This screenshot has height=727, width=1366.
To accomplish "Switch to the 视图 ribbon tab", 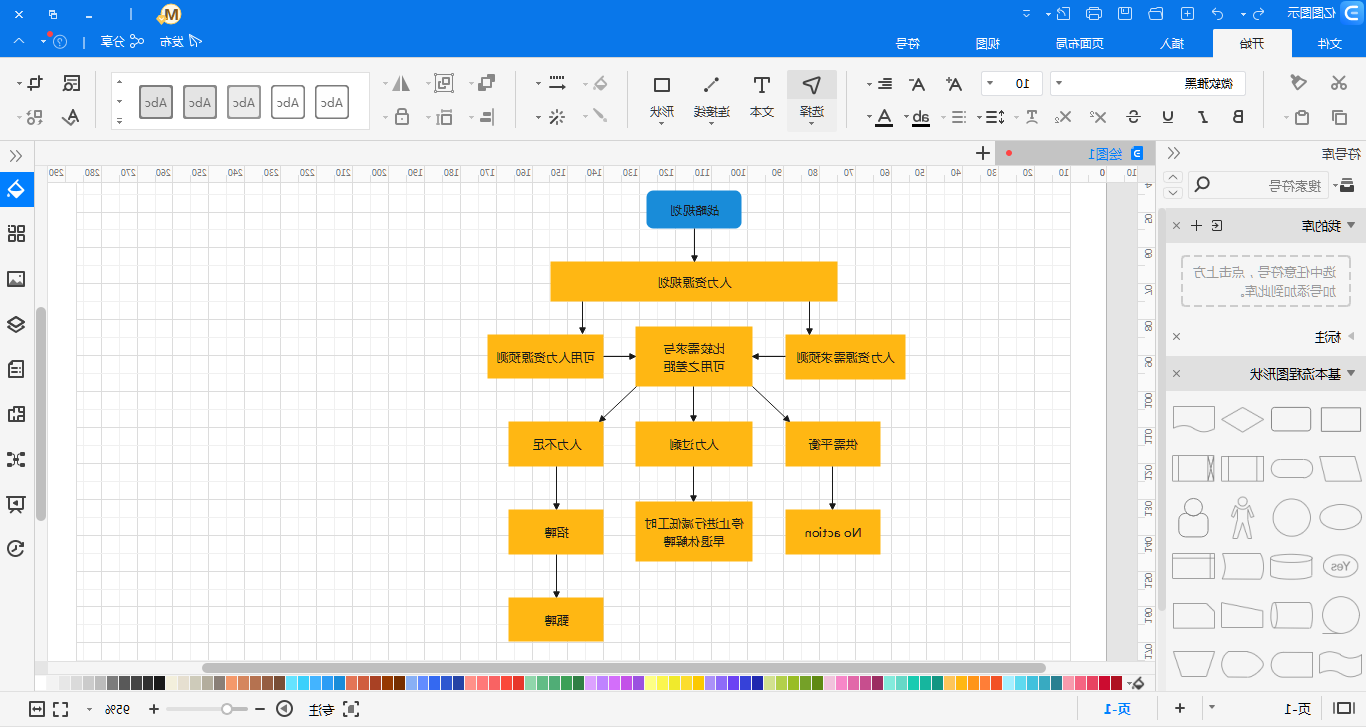I will coord(988,43).
